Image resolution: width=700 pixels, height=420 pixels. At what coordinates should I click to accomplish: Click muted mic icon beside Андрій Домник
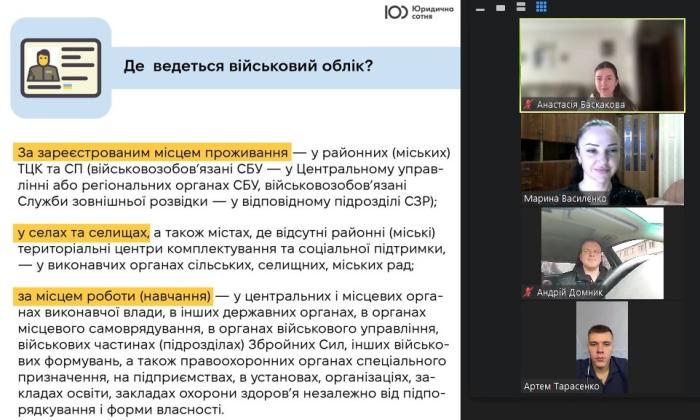[528, 291]
